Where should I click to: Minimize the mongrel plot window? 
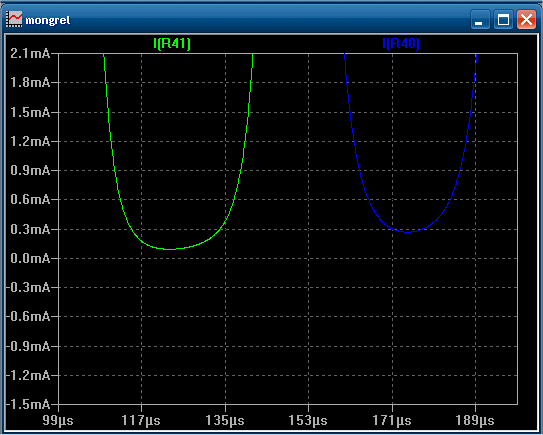click(480, 19)
